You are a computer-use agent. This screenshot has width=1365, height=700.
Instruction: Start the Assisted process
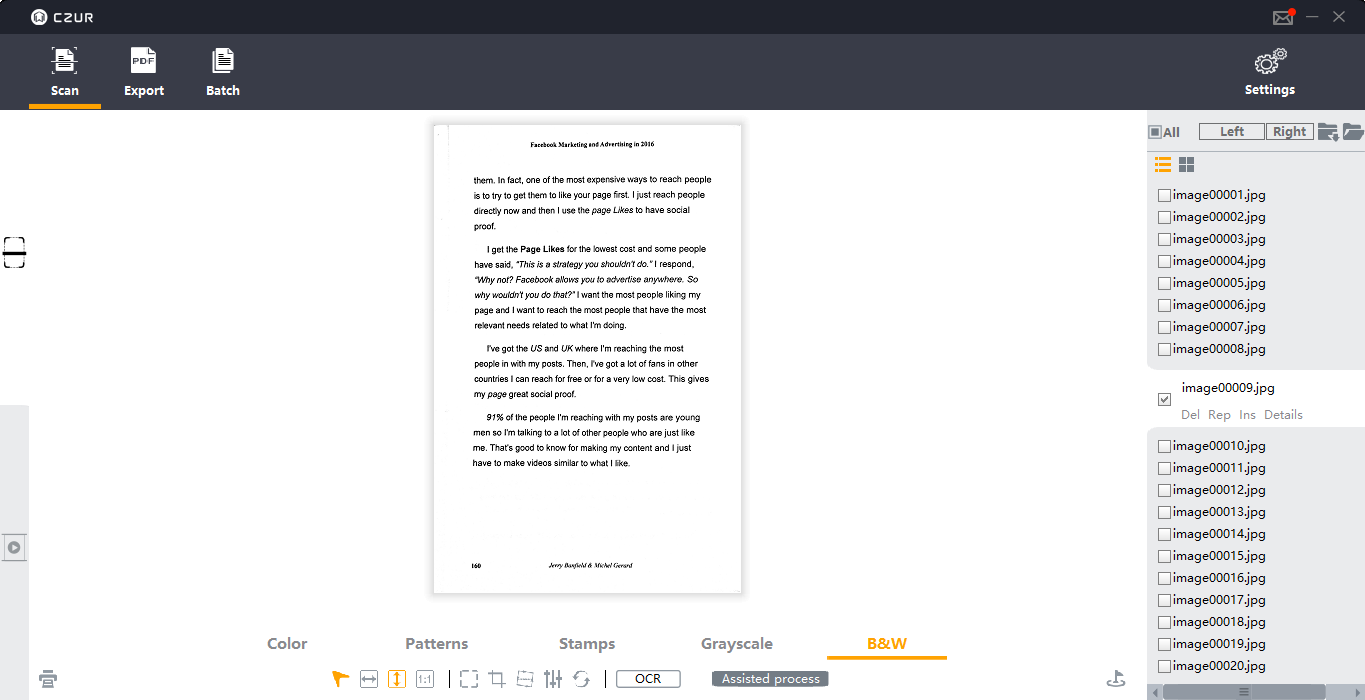(769, 678)
